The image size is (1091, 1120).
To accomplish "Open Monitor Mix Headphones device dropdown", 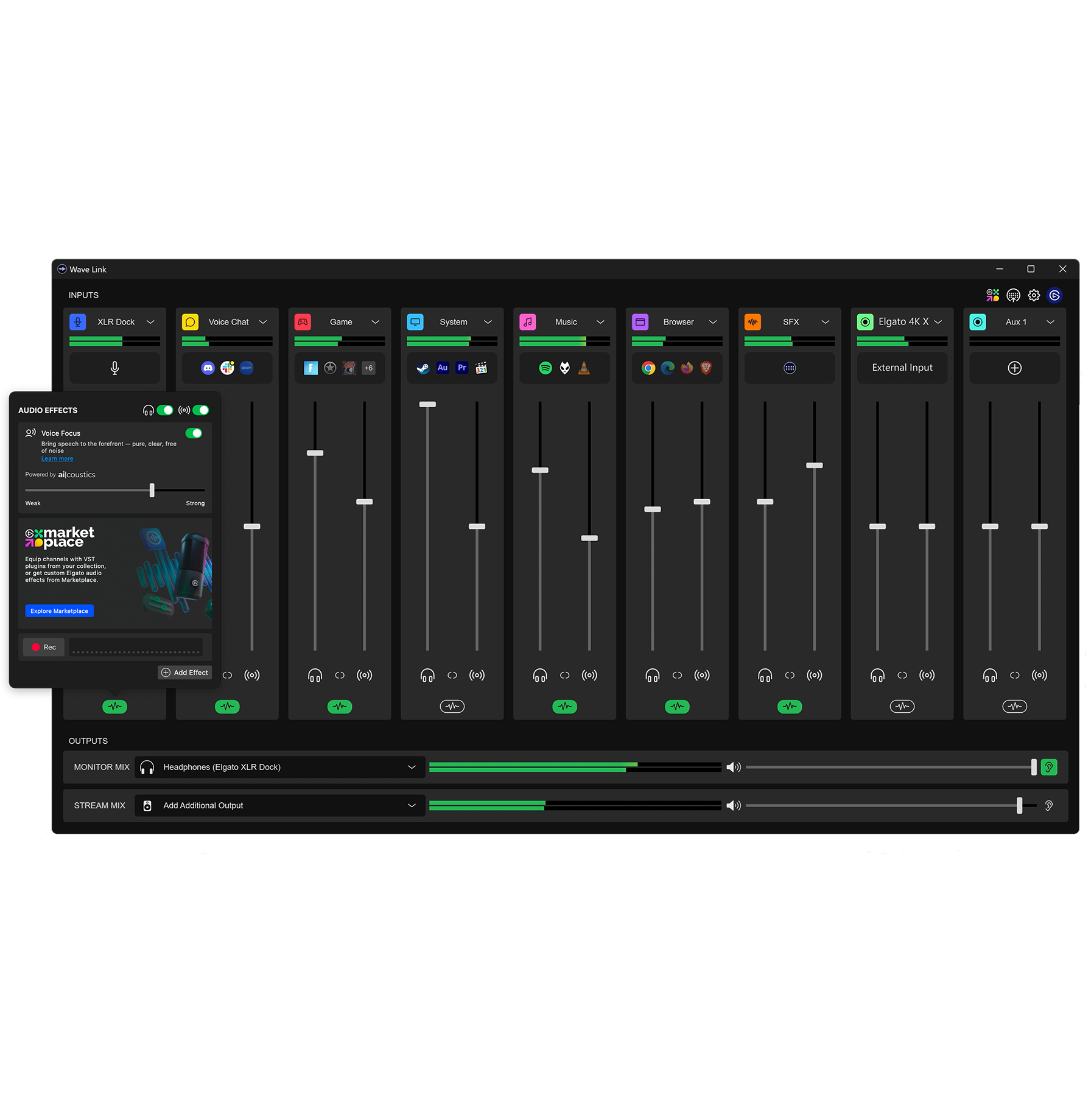I will click(x=280, y=767).
